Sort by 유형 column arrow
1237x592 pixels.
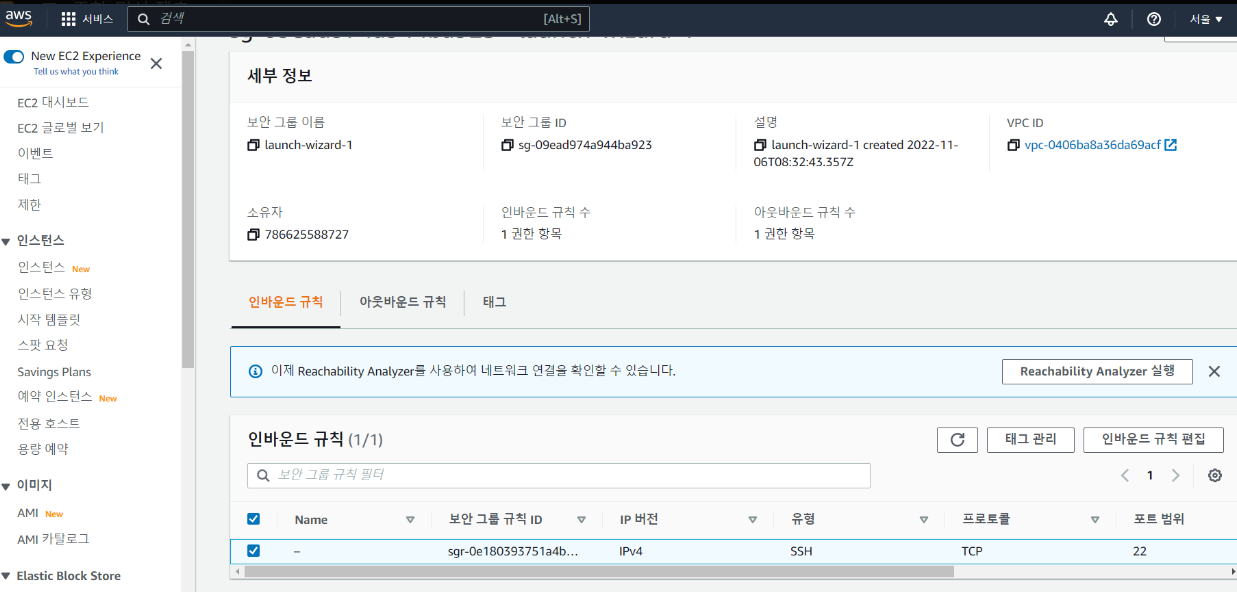pyautogui.click(x=924, y=520)
